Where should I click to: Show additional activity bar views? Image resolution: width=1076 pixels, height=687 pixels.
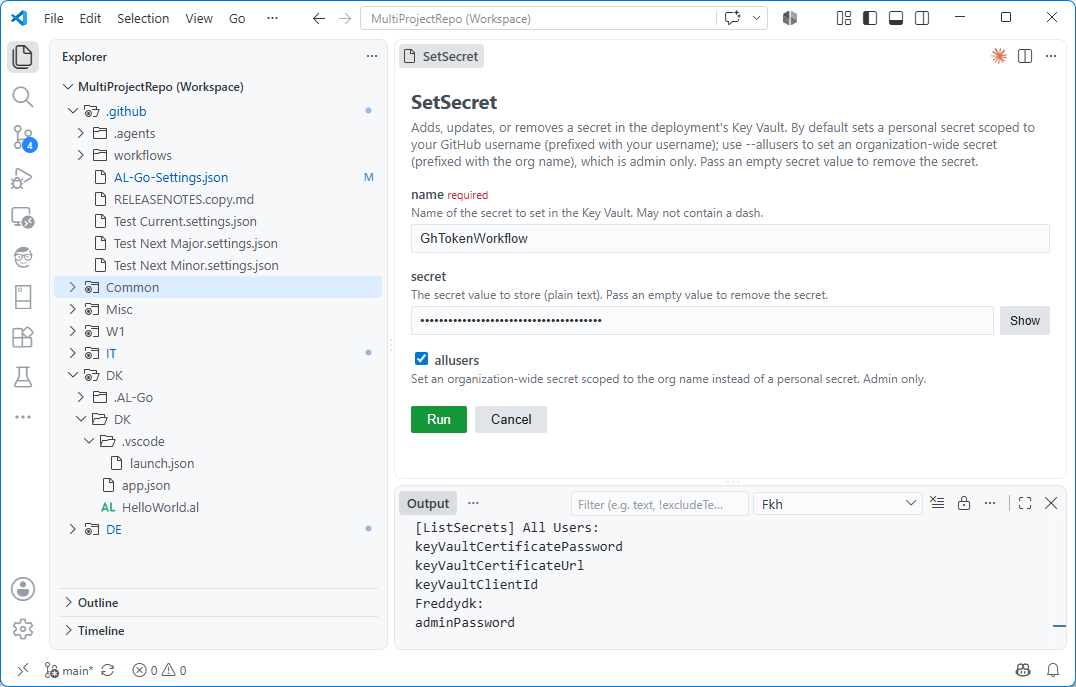[23, 417]
